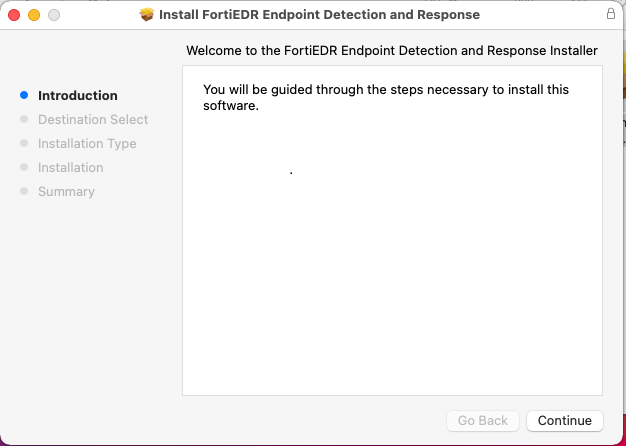
Task: Jump to the Installation step
Action: [x=70, y=168]
